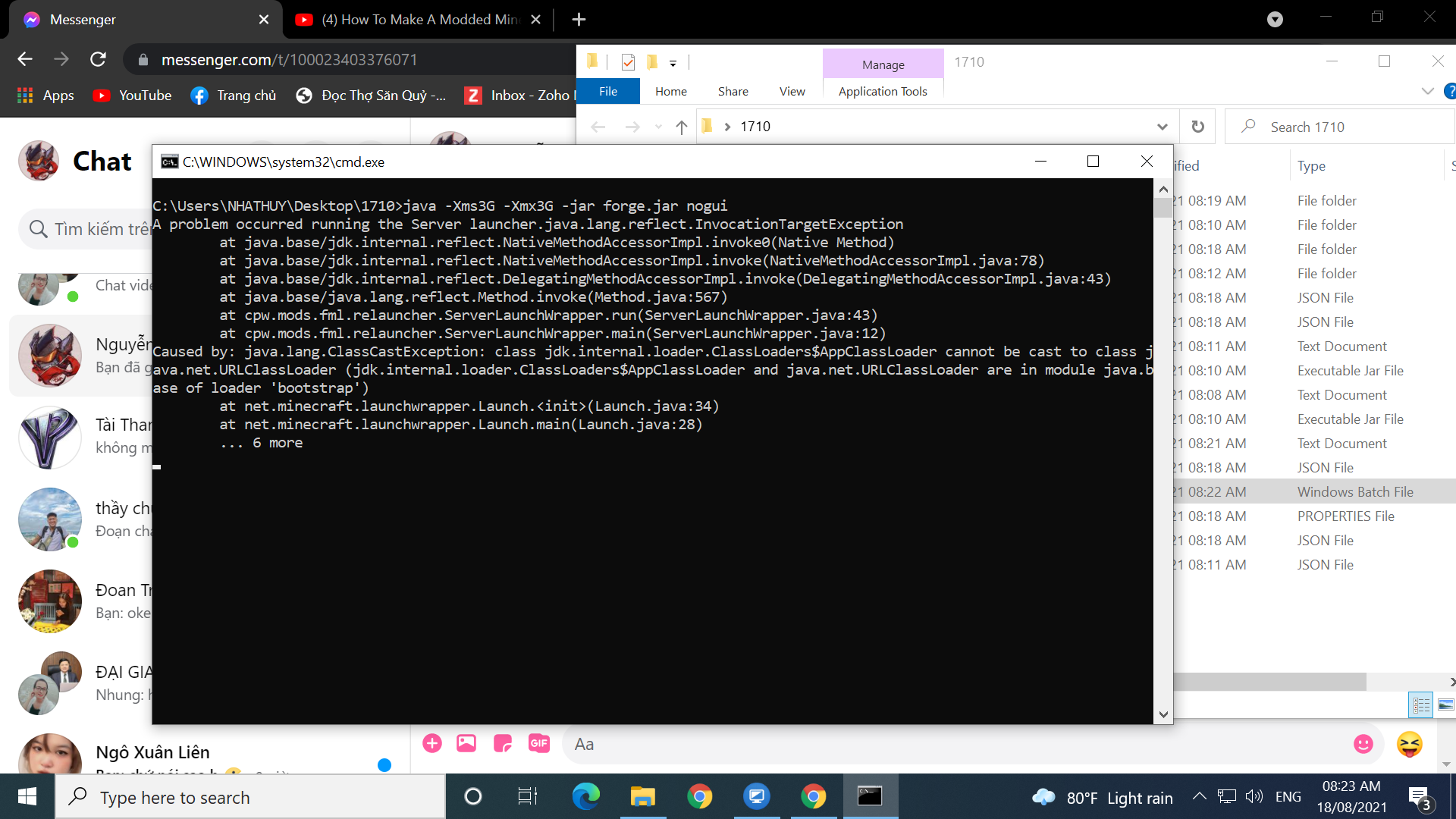Open Microsoft Edge from taskbar
This screenshot has height=819, width=1456.
pyautogui.click(x=585, y=796)
